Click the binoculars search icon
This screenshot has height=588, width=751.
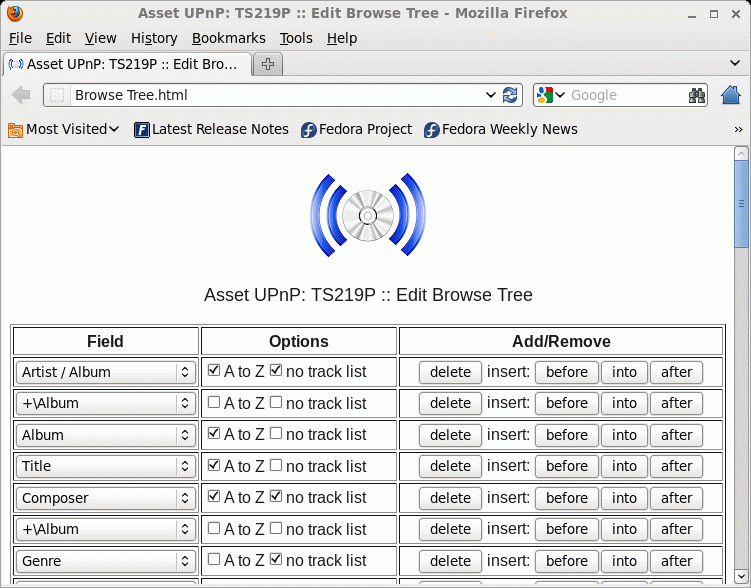pyautogui.click(x=697, y=95)
